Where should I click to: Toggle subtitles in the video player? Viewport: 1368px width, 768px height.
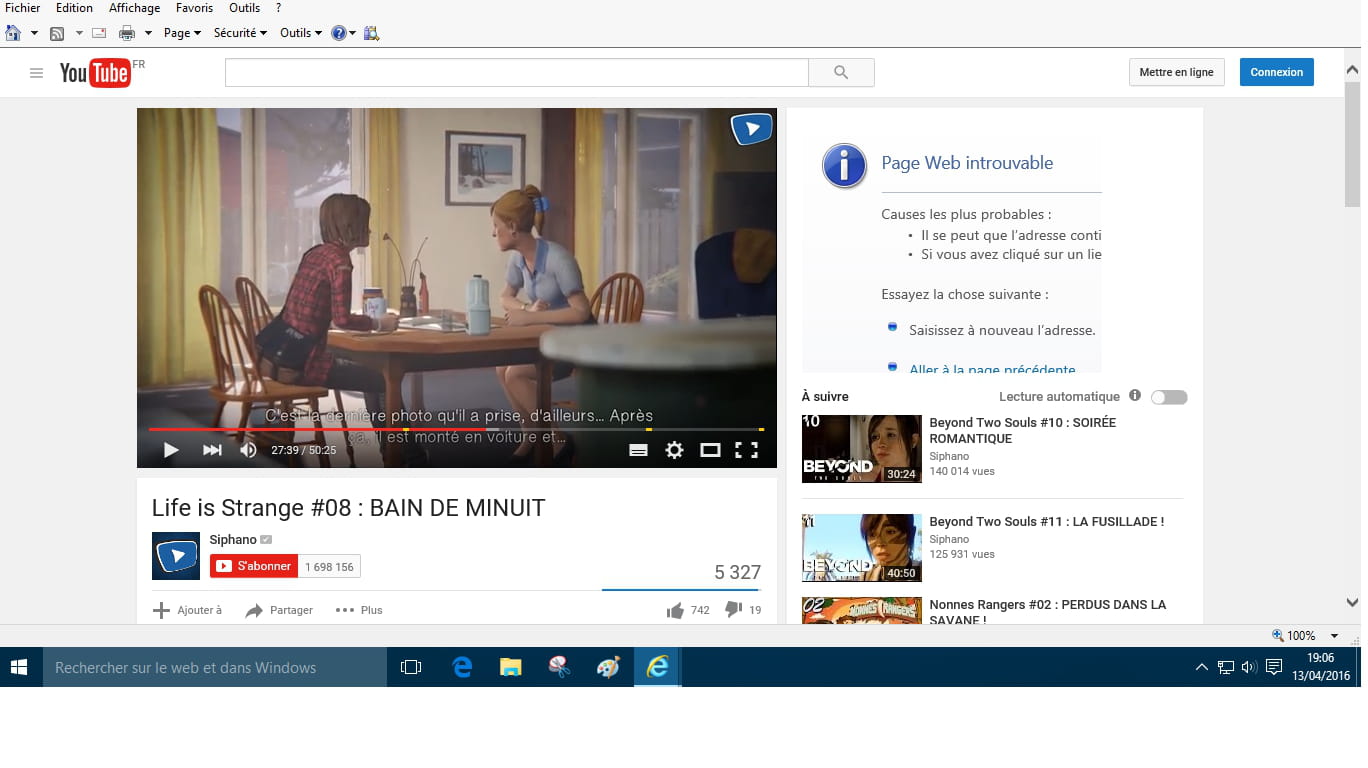pyautogui.click(x=638, y=450)
